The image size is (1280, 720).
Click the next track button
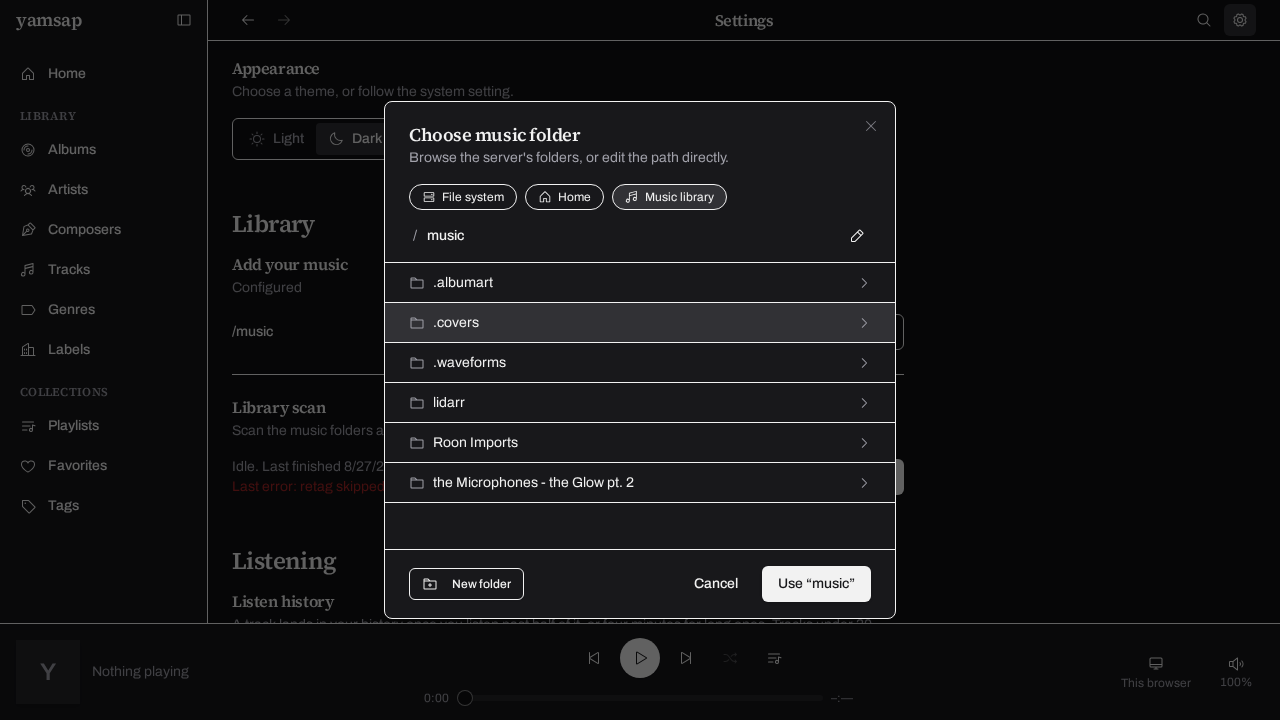tap(686, 658)
